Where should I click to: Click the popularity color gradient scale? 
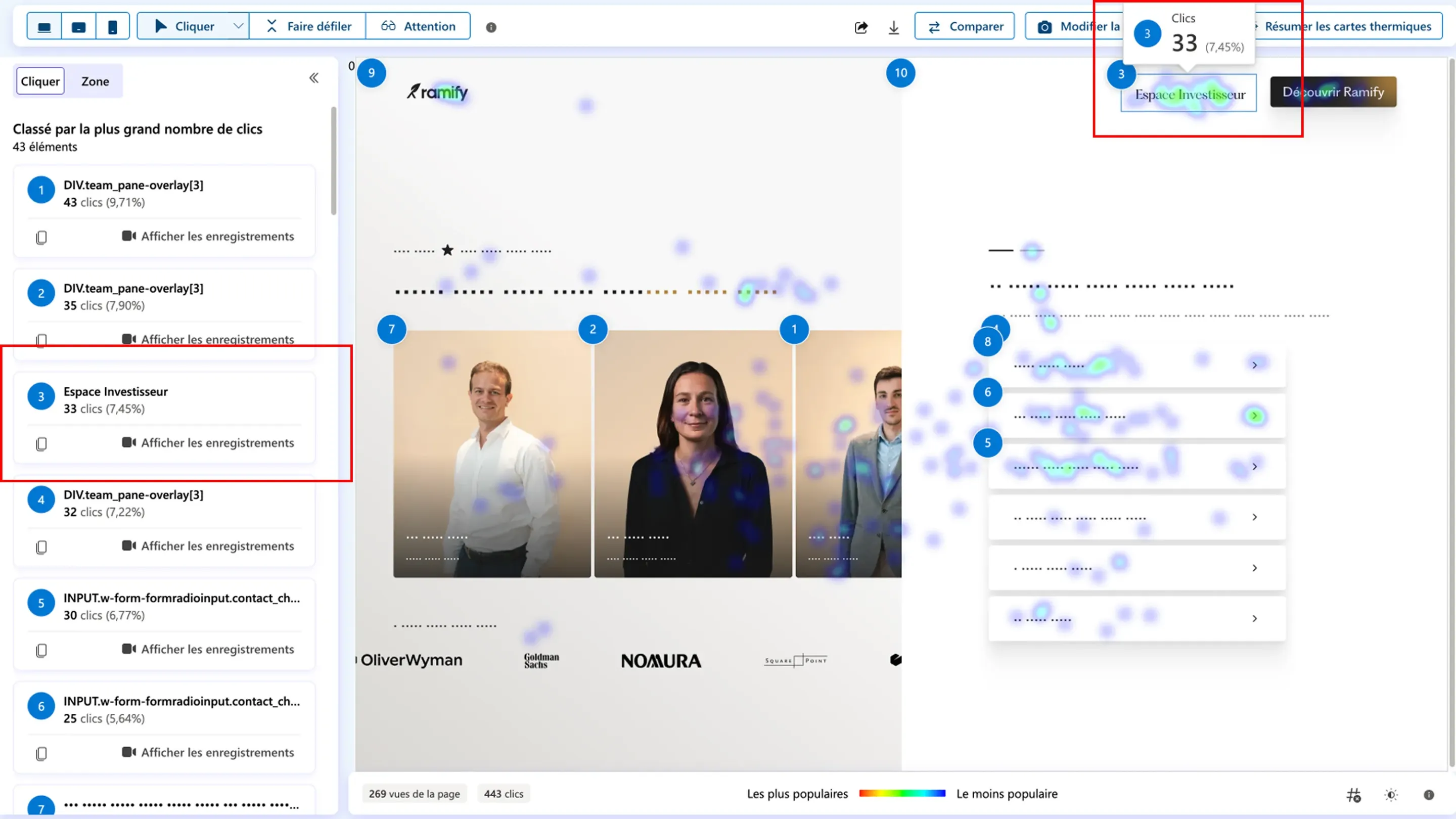pos(901,793)
